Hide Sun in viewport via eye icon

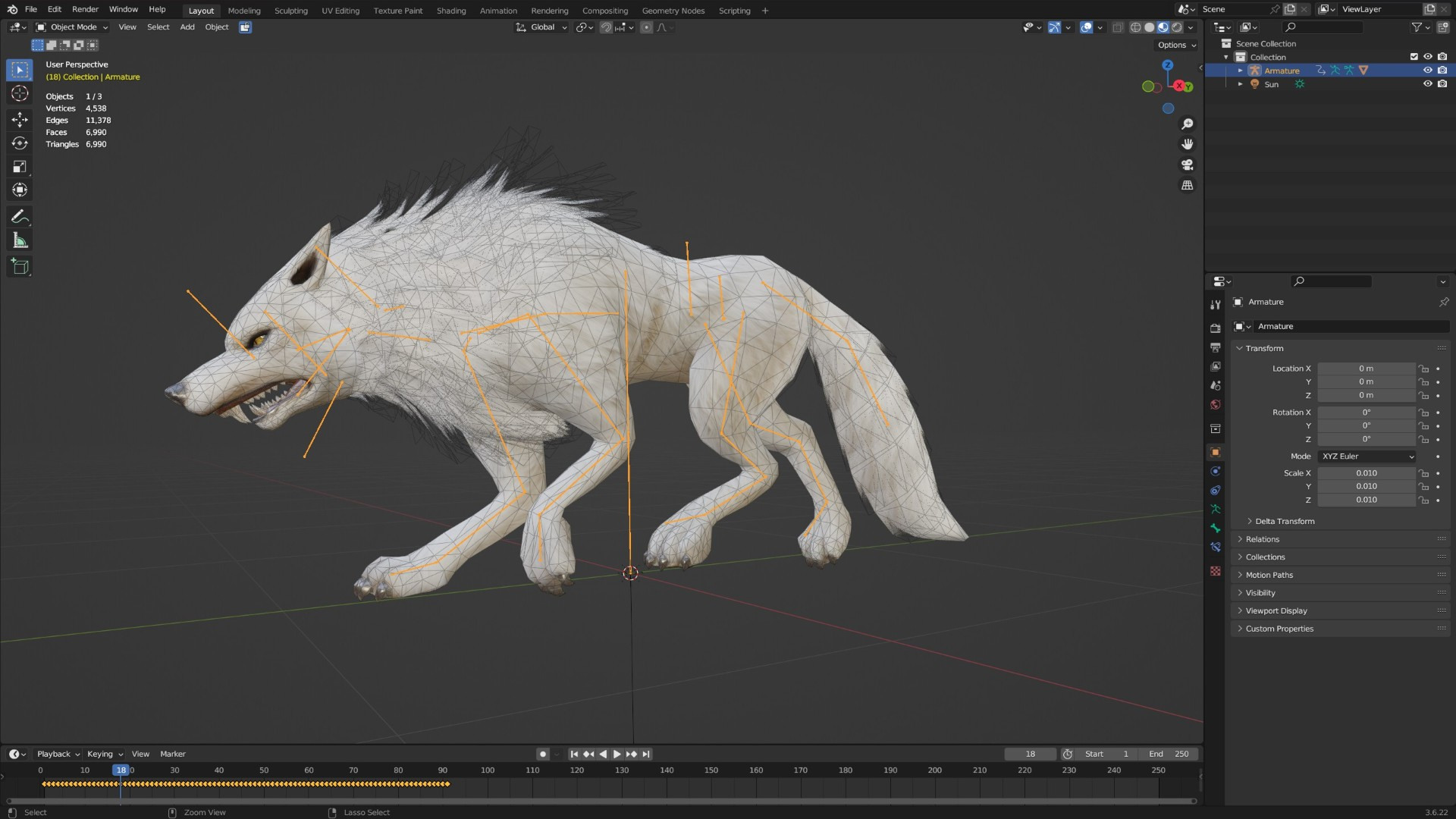point(1427,84)
